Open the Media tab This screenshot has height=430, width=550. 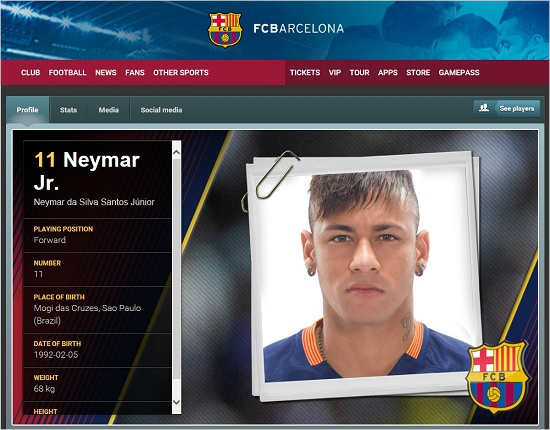pos(109,110)
